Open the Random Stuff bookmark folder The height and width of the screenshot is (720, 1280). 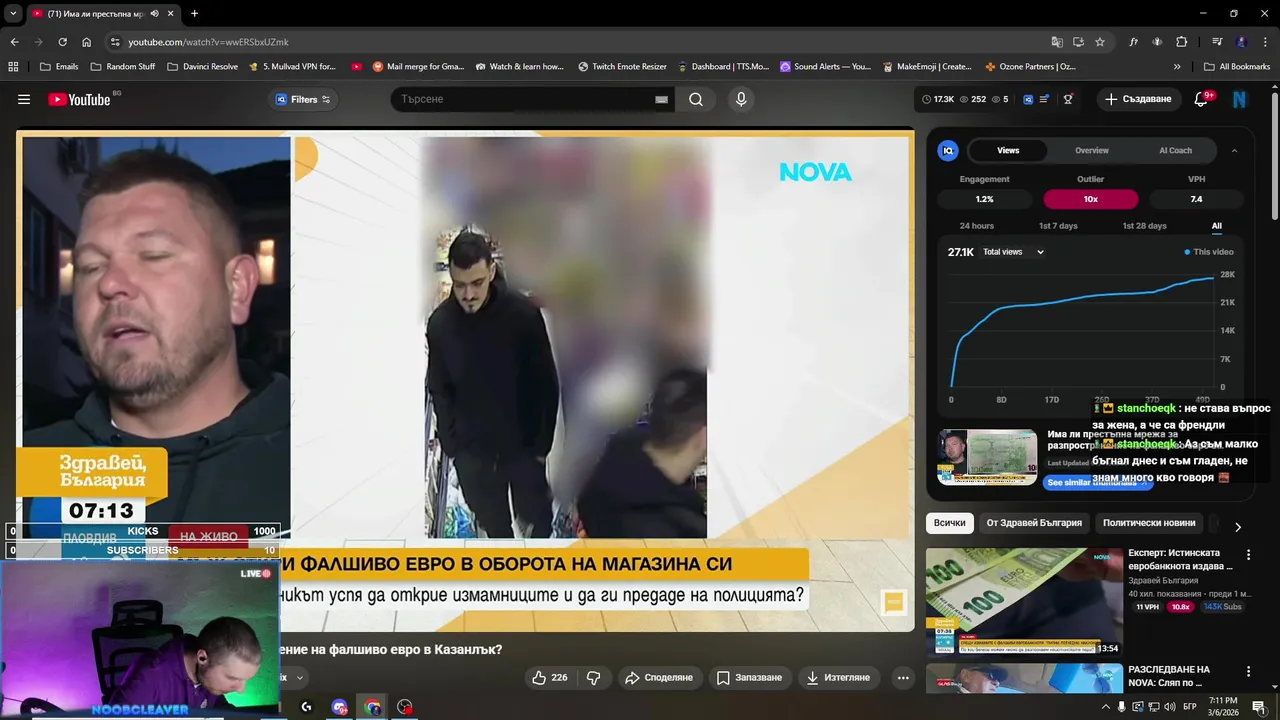coord(123,67)
